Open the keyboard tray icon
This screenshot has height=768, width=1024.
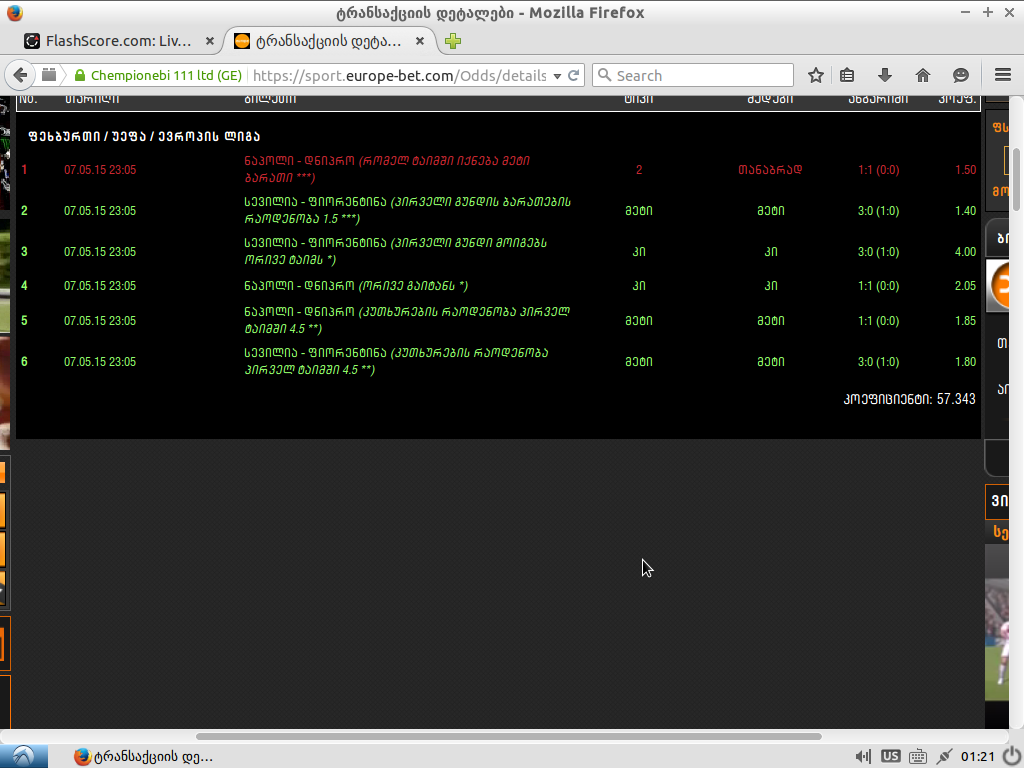[x=918, y=756]
